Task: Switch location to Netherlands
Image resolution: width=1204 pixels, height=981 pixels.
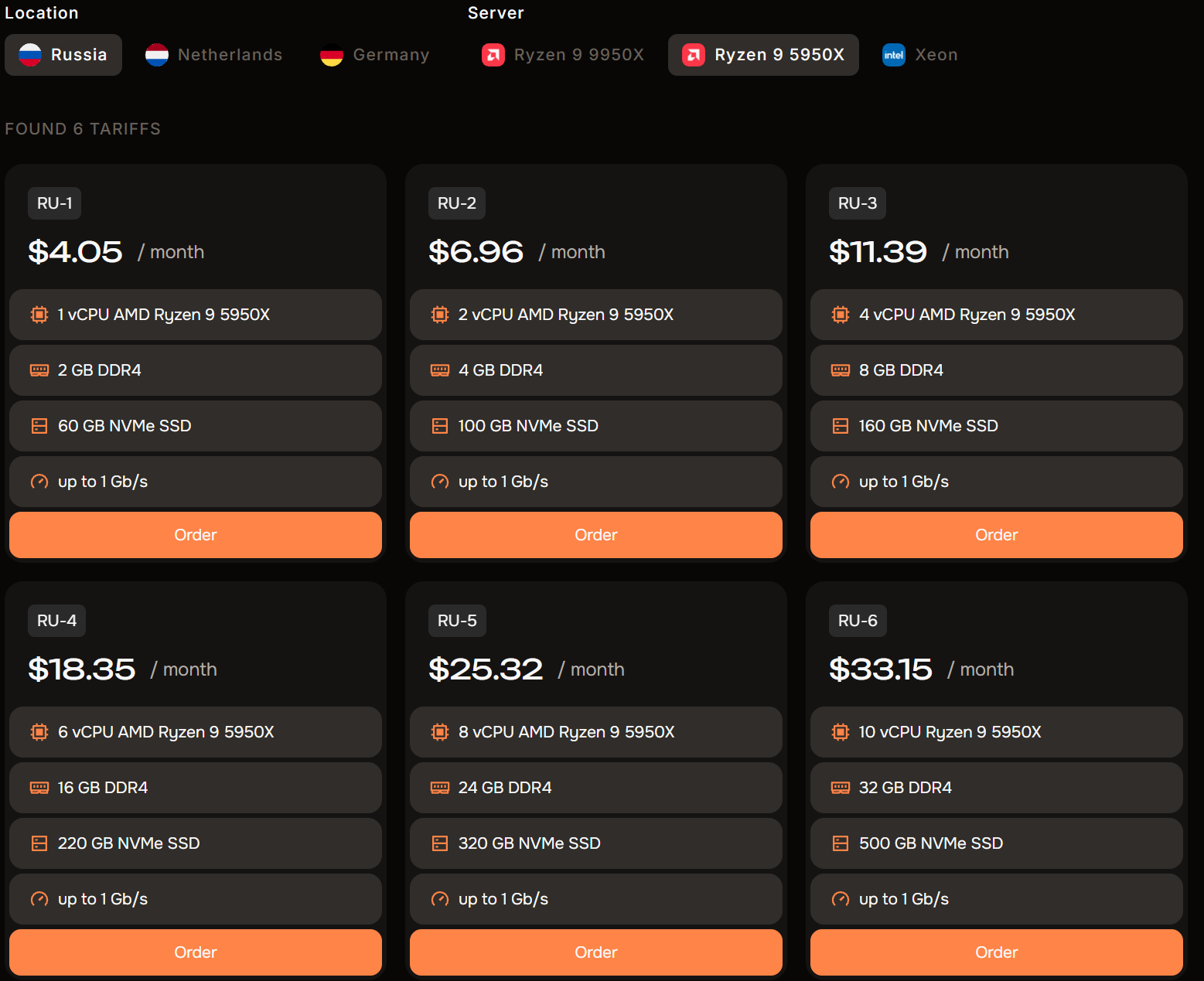Action: coord(214,55)
